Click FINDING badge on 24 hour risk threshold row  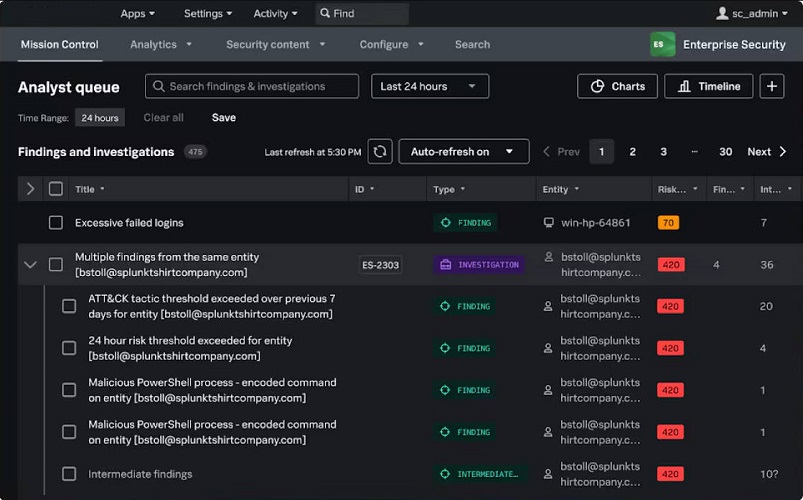pos(465,348)
